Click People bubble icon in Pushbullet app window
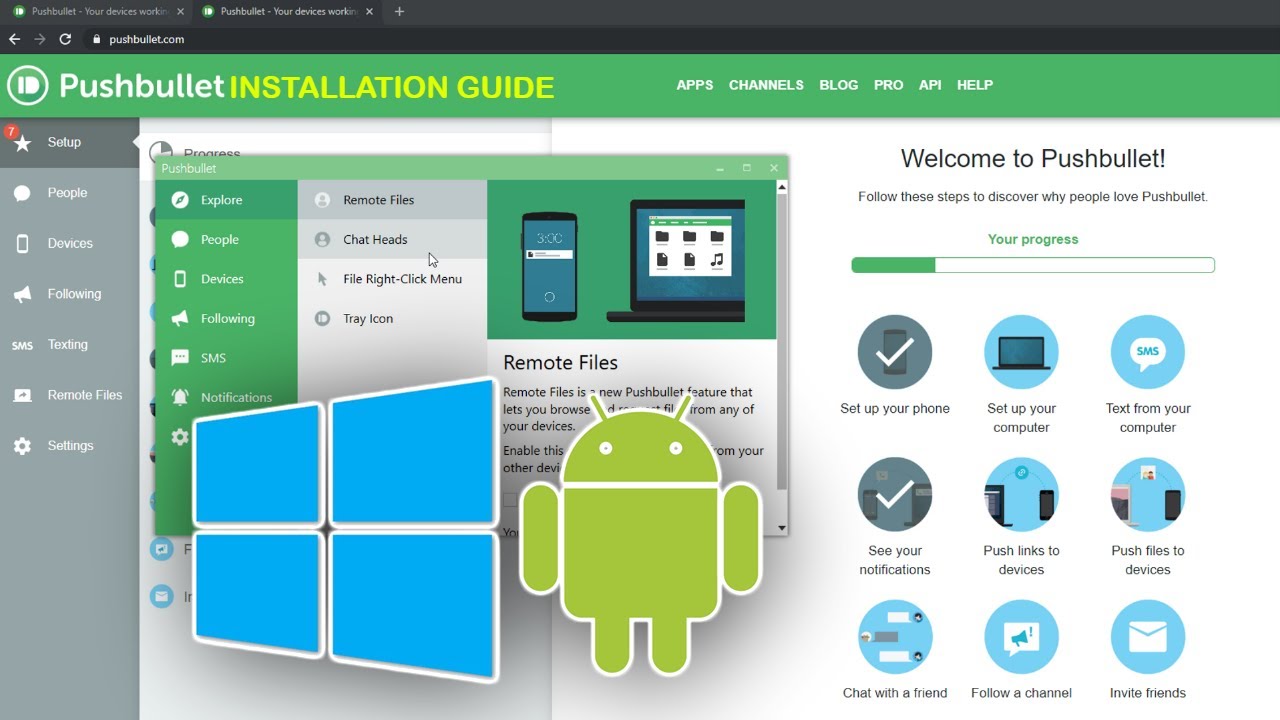 [x=180, y=239]
